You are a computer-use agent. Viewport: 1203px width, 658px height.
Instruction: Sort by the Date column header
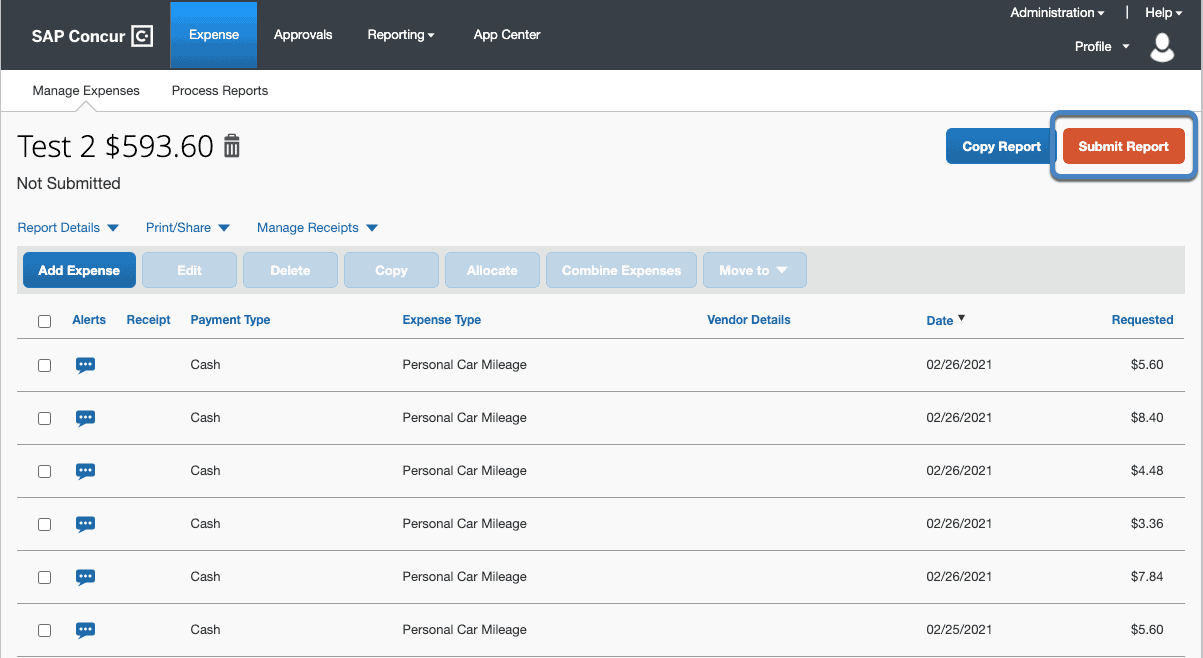click(946, 320)
